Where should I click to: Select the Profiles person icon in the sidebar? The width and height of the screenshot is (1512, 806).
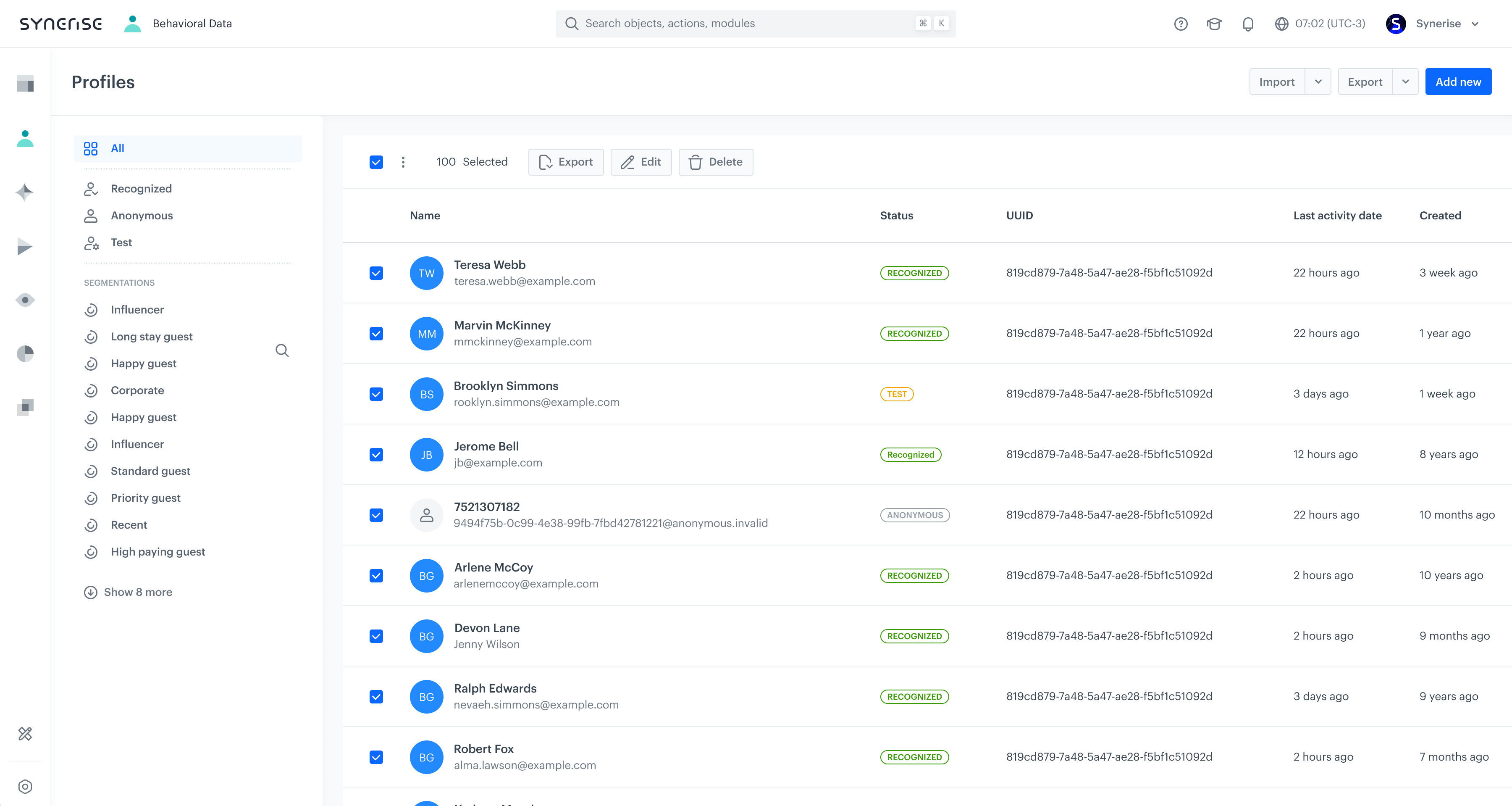pyautogui.click(x=25, y=139)
